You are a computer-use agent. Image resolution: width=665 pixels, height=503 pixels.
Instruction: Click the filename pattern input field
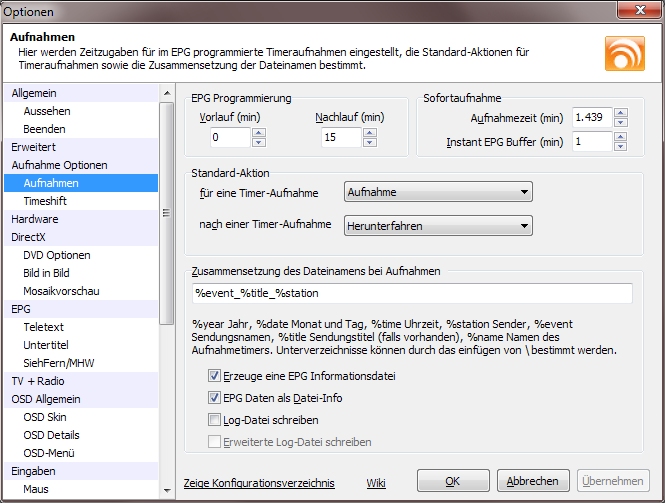pyautogui.click(x=412, y=293)
